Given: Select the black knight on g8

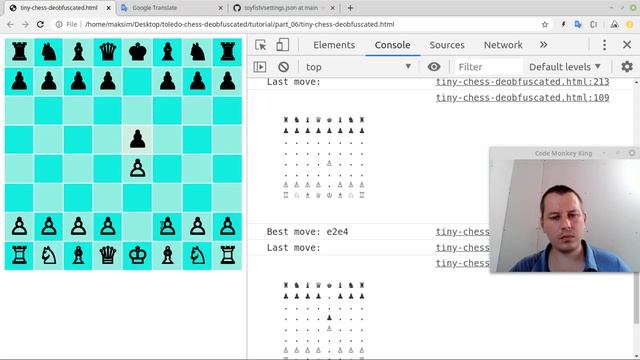Looking at the screenshot, I should pos(198,52).
